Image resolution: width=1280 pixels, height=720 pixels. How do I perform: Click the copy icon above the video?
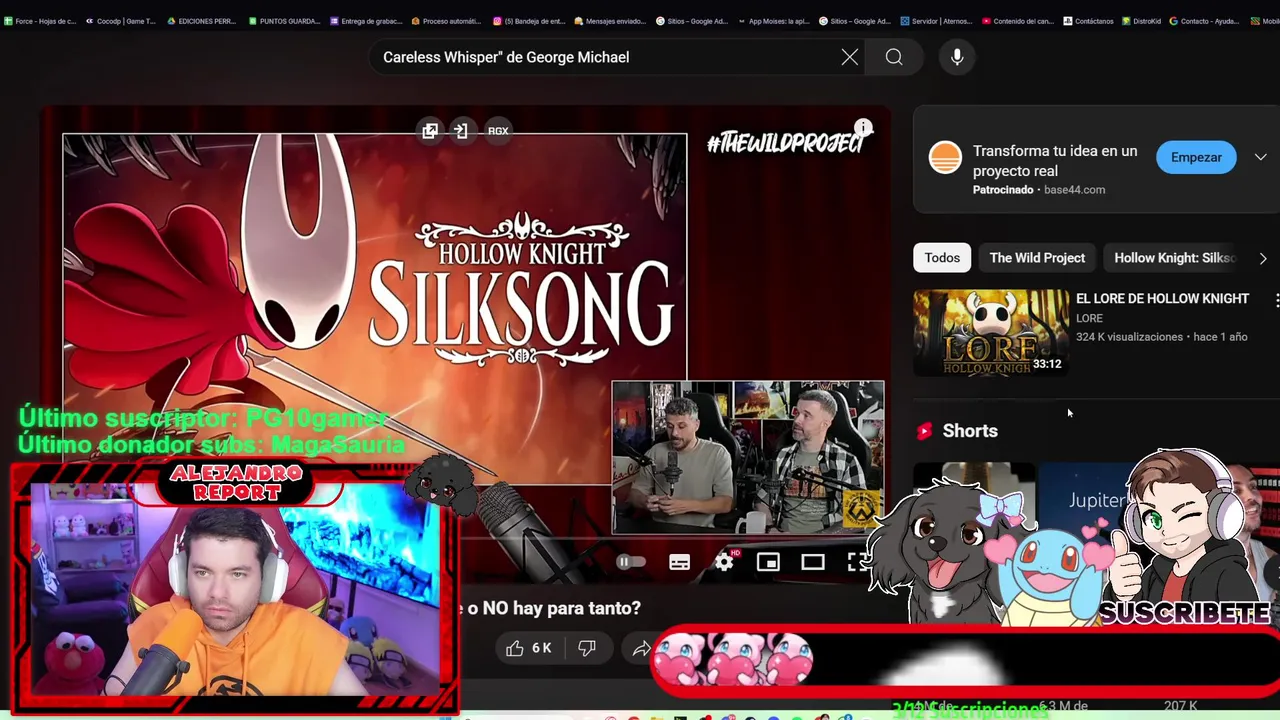[x=430, y=131]
